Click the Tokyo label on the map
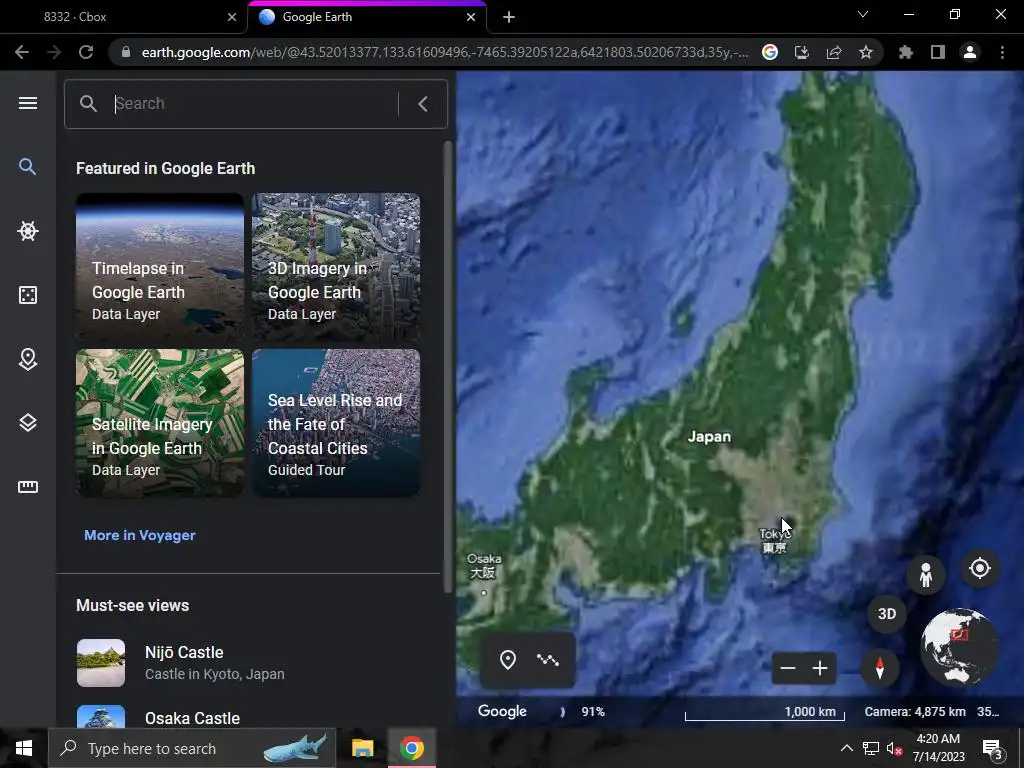Image resolution: width=1024 pixels, height=768 pixels. (x=775, y=541)
